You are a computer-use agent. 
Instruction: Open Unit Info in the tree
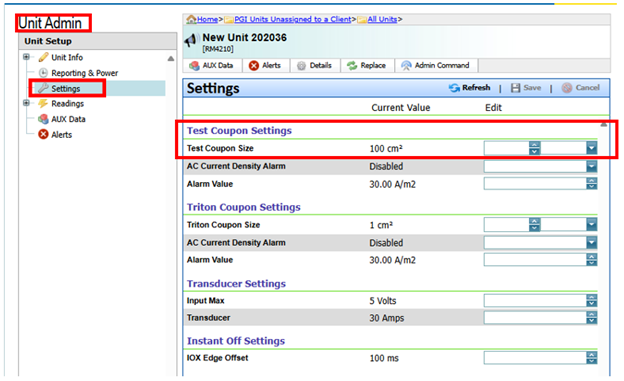click(x=67, y=57)
